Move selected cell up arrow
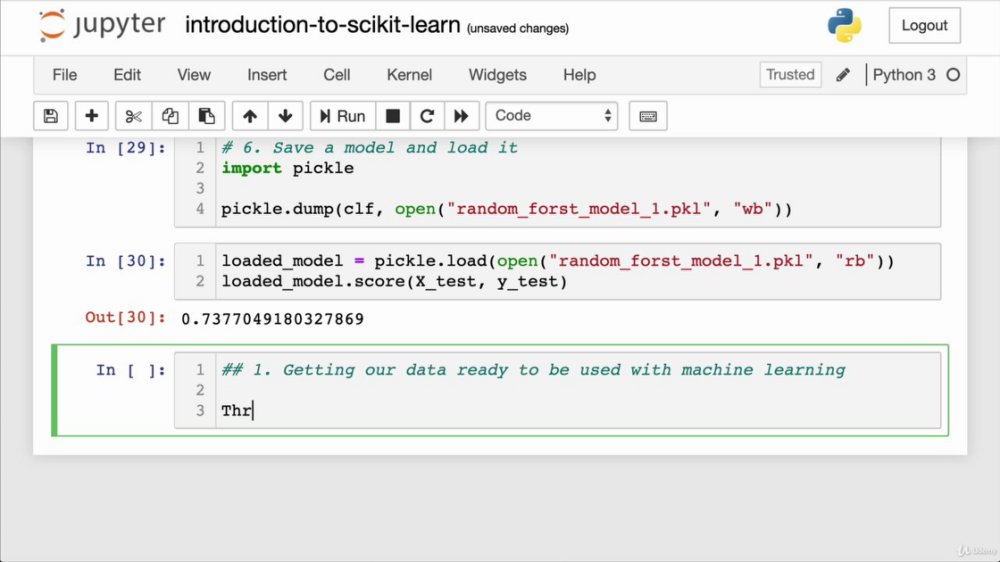The image size is (1000, 562). tap(249, 116)
